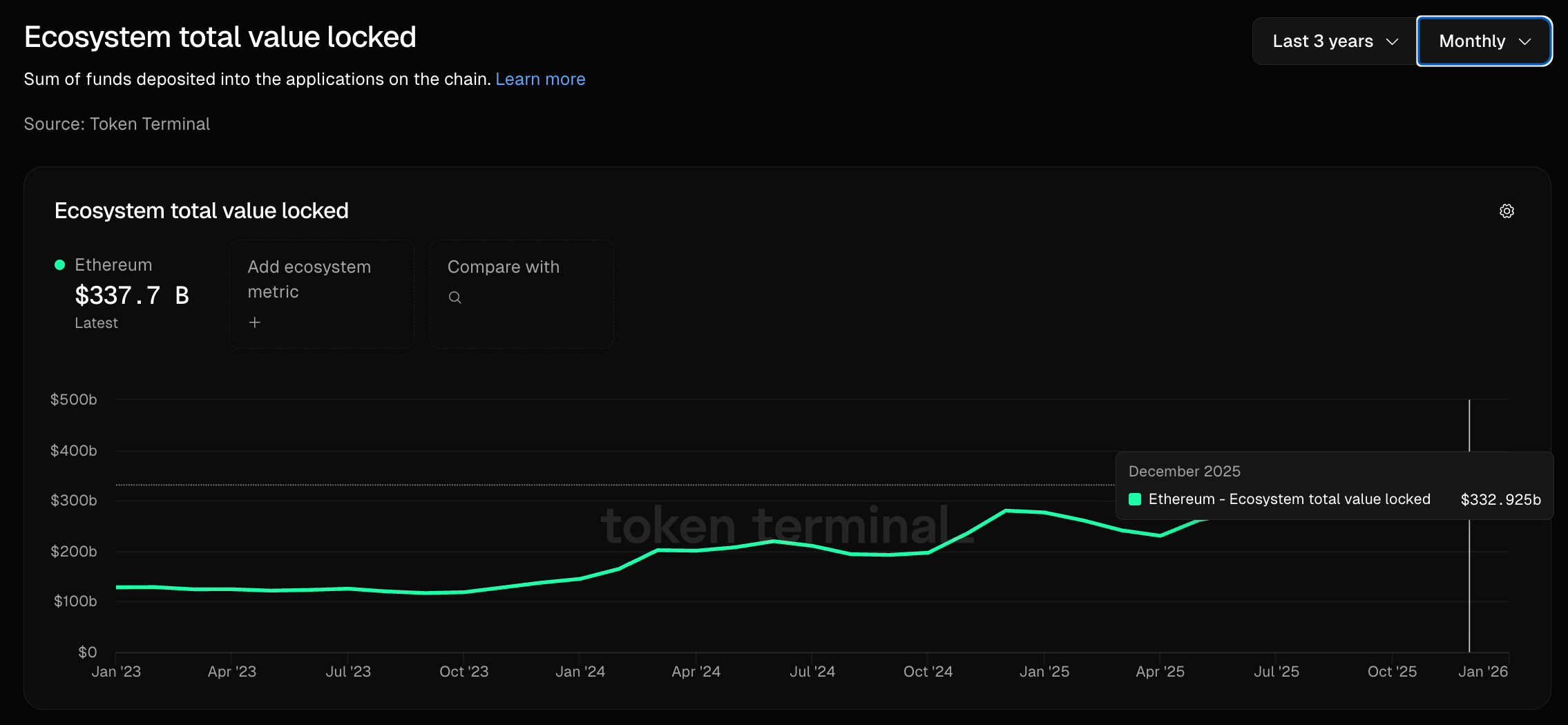Viewport: 1568px width, 725px height.
Task: Open chart settings gear icon
Action: coord(1507,211)
